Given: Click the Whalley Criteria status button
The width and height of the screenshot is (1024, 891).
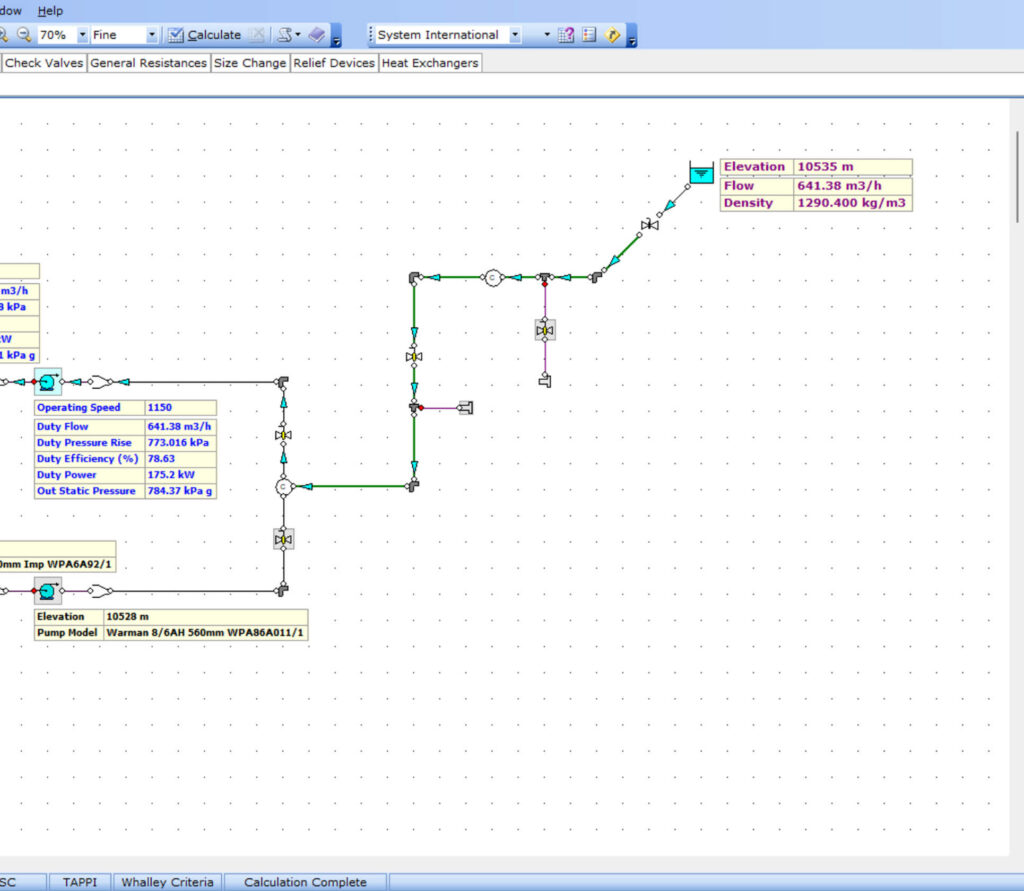Looking at the screenshot, I should coord(167,882).
